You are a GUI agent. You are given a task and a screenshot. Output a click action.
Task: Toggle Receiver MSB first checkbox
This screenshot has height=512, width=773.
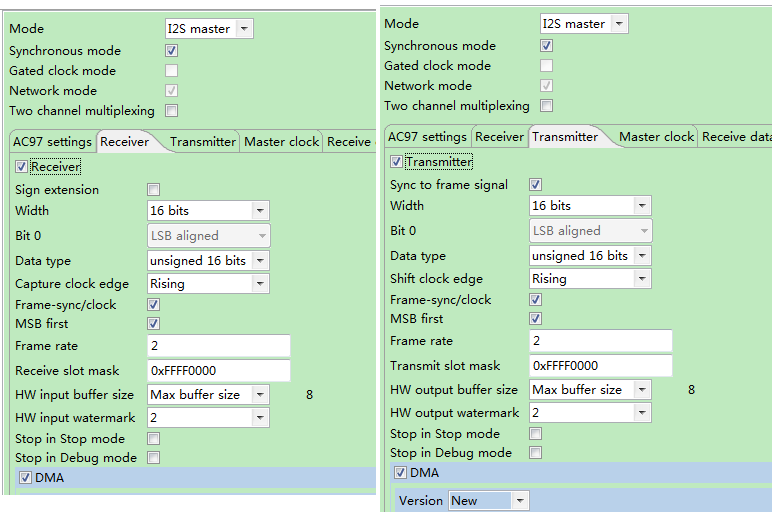coord(153,324)
